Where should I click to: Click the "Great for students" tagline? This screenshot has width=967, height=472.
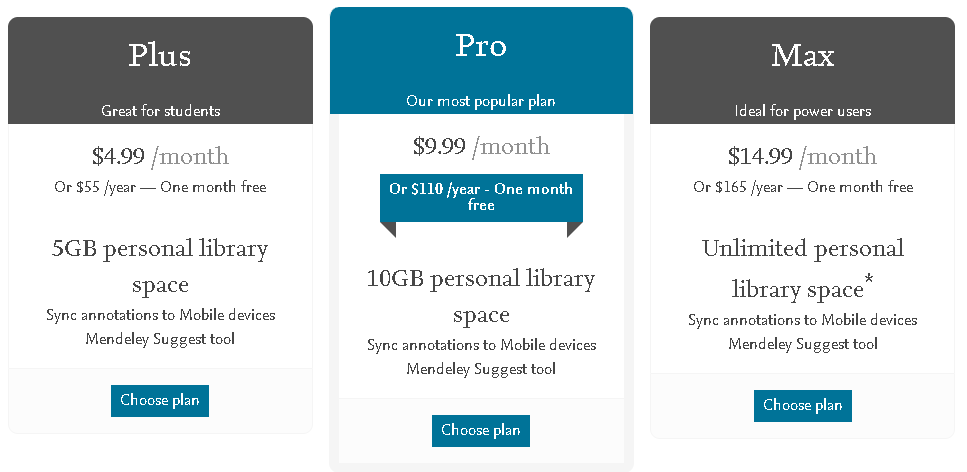[160, 111]
